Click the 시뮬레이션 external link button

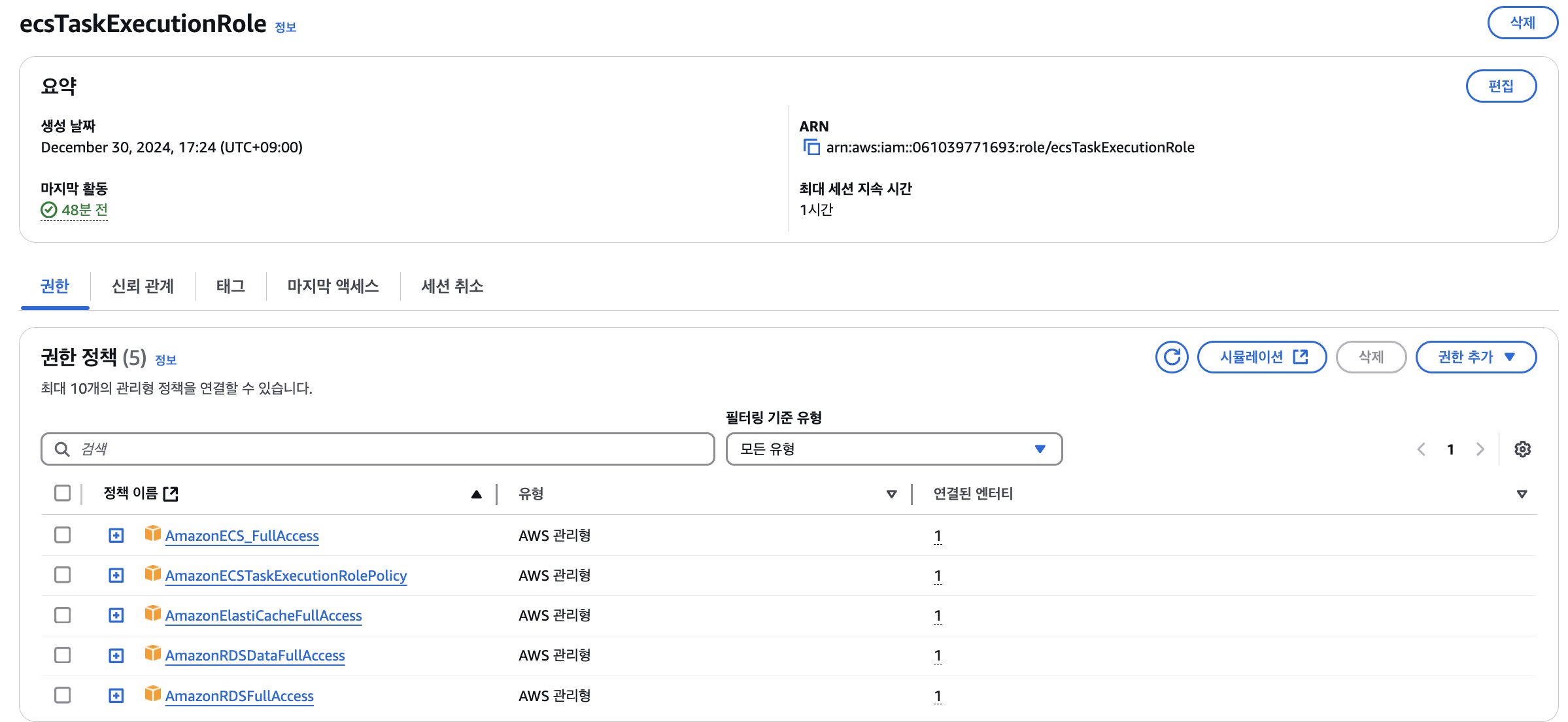[x=1261, y=357]
